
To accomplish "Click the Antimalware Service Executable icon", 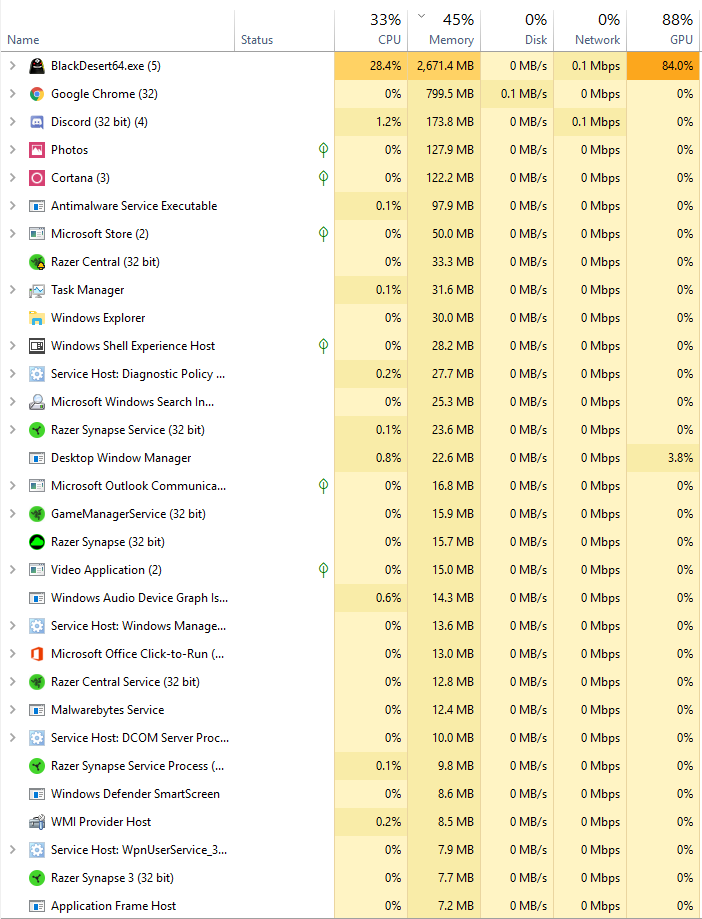I will (37, 206).
